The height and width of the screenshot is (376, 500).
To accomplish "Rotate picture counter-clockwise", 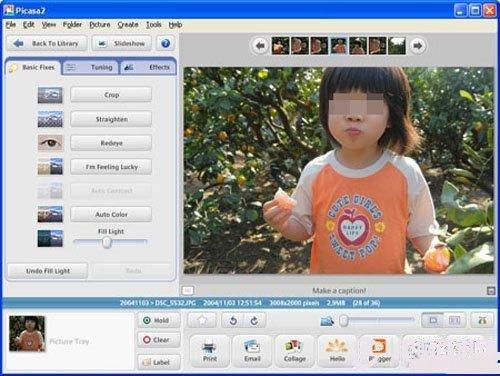I will click(233, 320).
